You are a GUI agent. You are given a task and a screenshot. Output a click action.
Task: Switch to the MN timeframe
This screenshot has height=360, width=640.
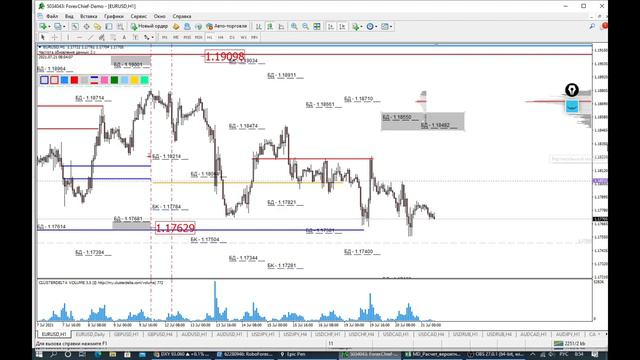[254, 37]
